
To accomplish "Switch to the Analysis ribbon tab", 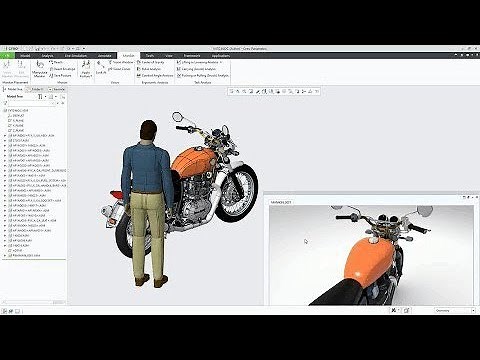I will click(48, 56).
